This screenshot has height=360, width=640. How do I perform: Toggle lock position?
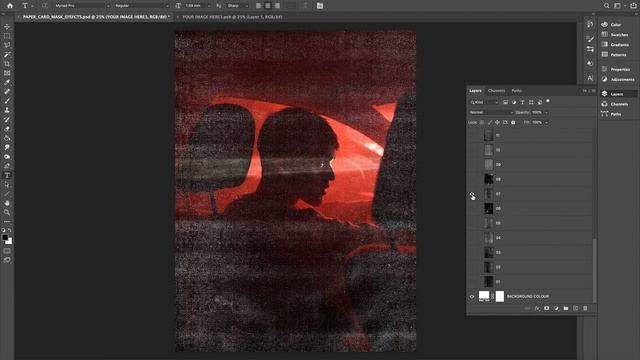click(498, 122)
